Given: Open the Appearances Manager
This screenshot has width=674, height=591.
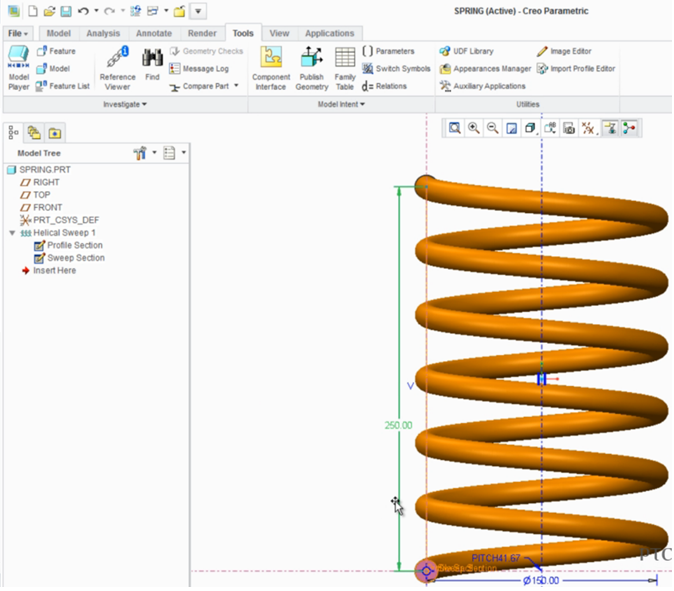Looking at the screenshot, I should [485, 69].
